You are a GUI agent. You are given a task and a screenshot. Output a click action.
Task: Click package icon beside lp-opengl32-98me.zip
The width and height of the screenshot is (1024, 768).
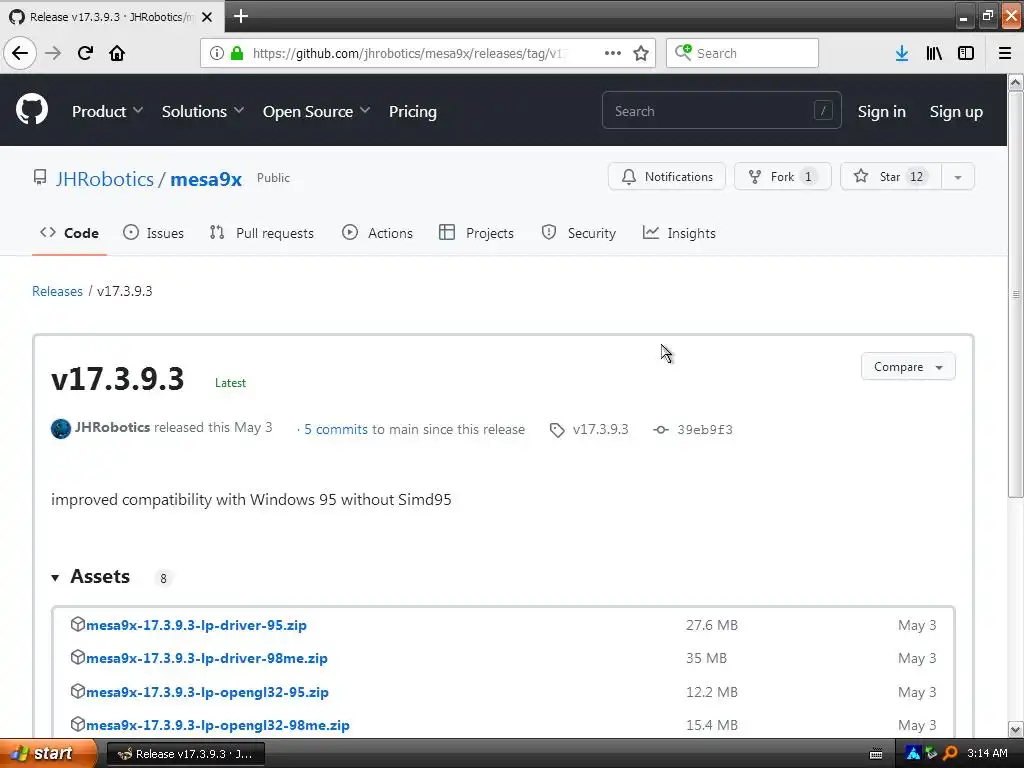coord(78,724)
